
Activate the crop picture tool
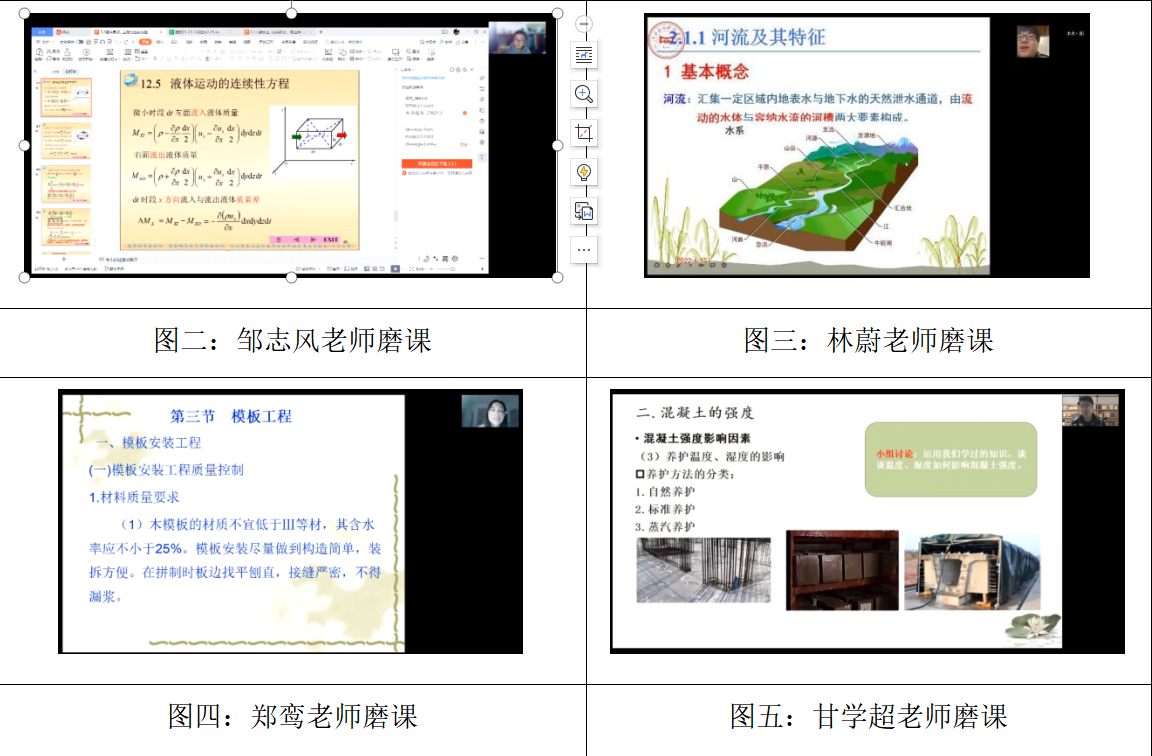[584, 133]
